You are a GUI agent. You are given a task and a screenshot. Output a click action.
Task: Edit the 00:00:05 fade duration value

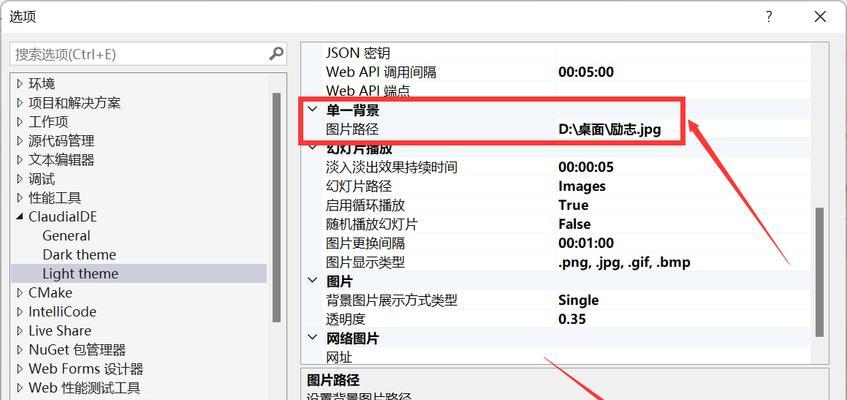point(586,167)
